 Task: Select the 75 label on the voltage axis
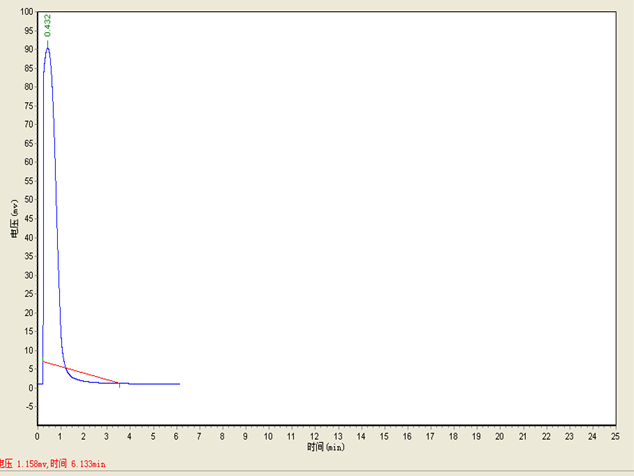(x=27, y=107)
